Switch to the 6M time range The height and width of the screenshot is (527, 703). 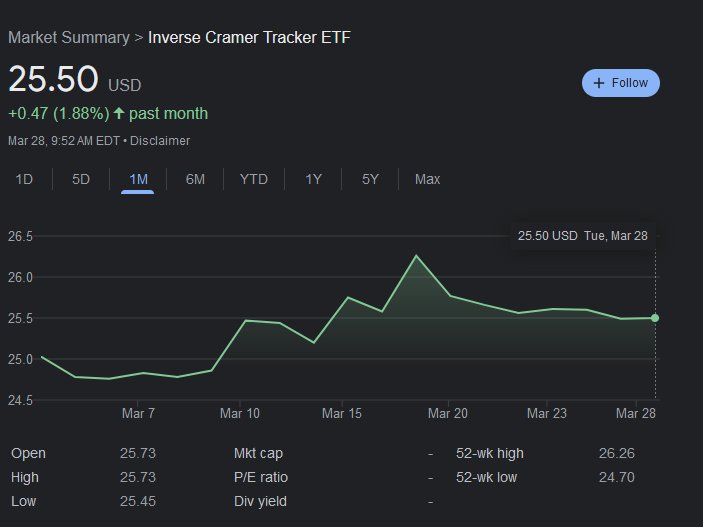coord(195,179)
